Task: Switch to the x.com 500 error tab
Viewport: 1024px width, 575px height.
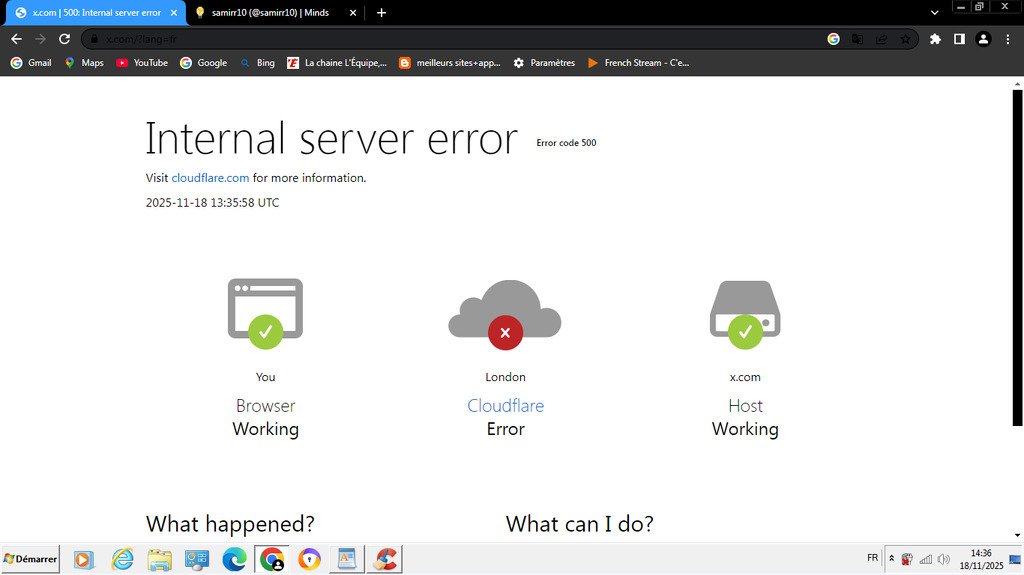Action: [x=97, y=12]
